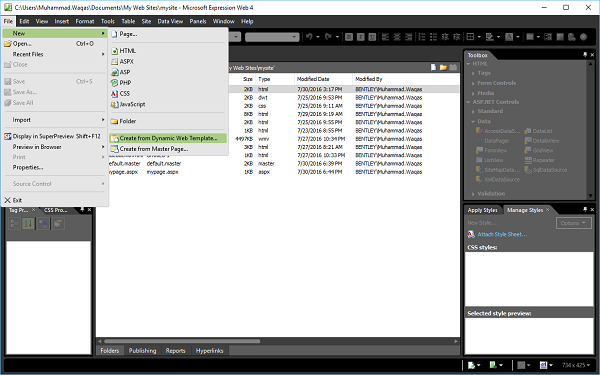This screenshot has width=600, height=375.
Task: Expand Preview in Browser submenu
Action: click(54, 147)
